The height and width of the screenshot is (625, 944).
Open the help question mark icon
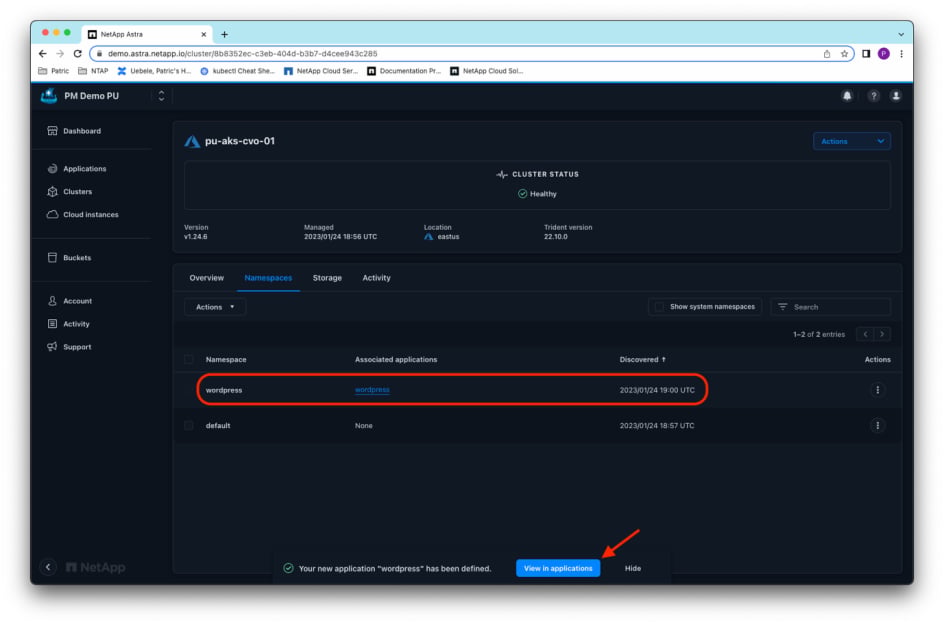[x=873, y=96]
